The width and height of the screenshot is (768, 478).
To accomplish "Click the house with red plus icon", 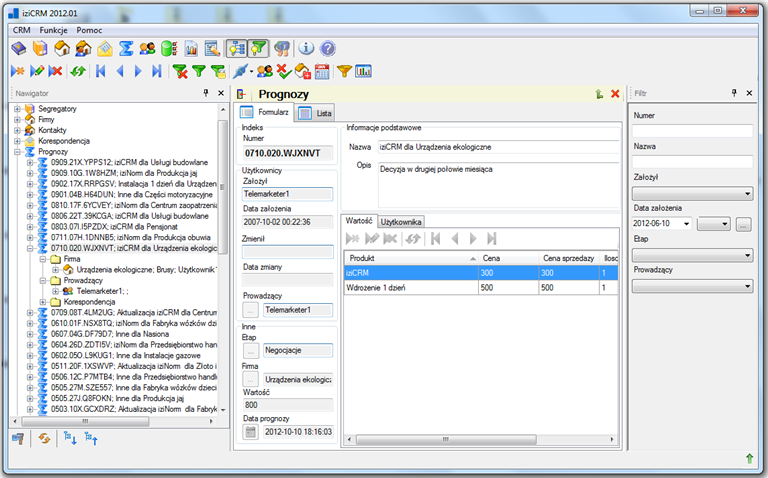I will 303,72.
